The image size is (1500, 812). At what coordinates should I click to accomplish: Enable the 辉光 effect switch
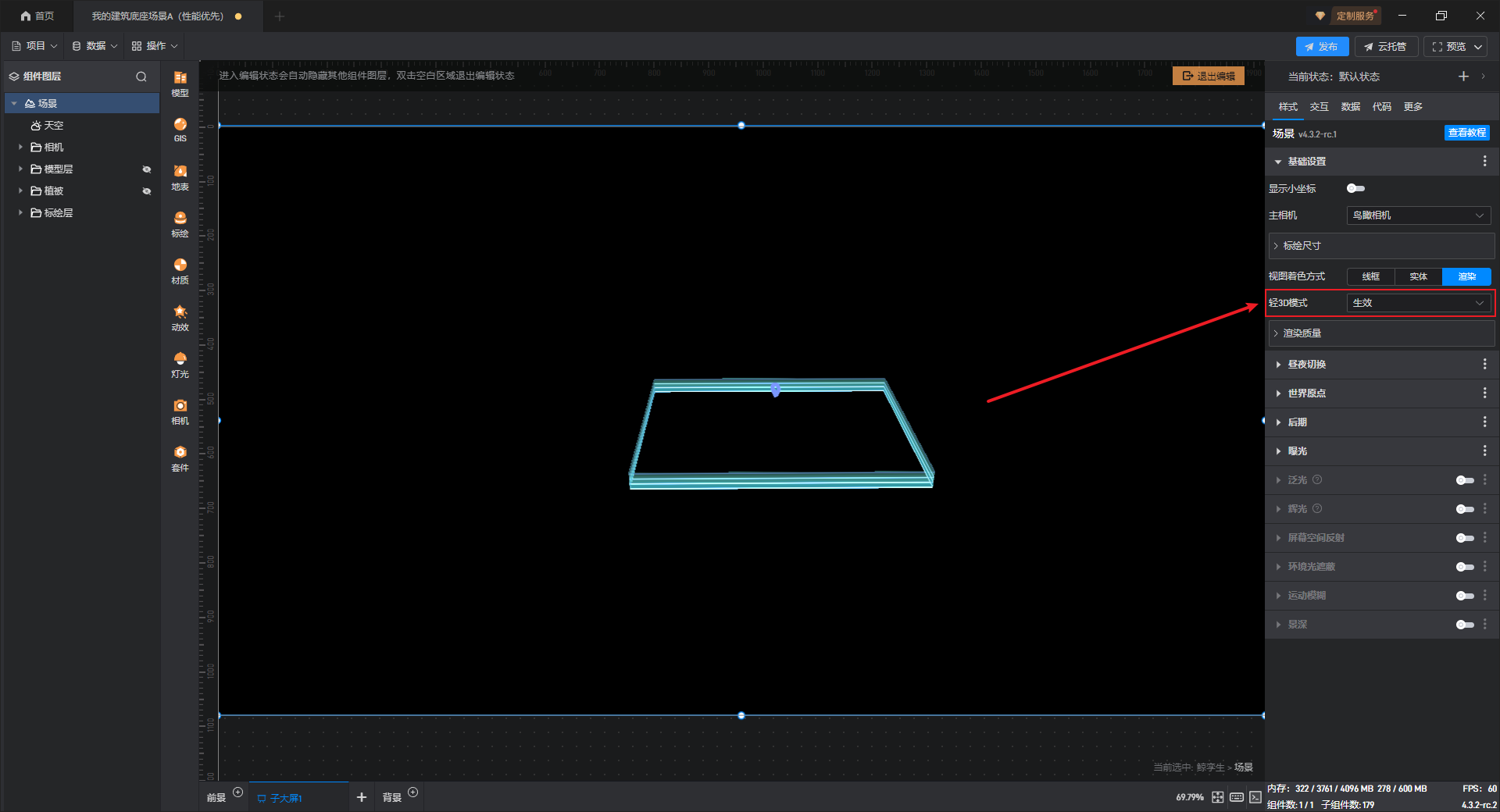(x=1465, y=509)
